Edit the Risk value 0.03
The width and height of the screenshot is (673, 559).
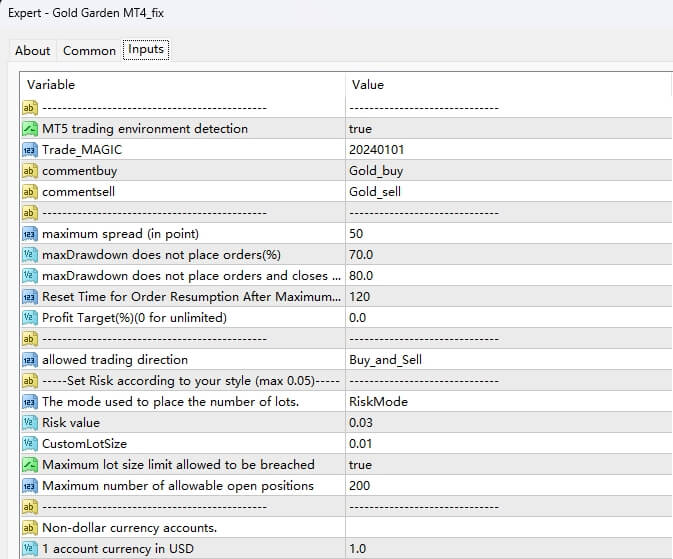point(361,422)
